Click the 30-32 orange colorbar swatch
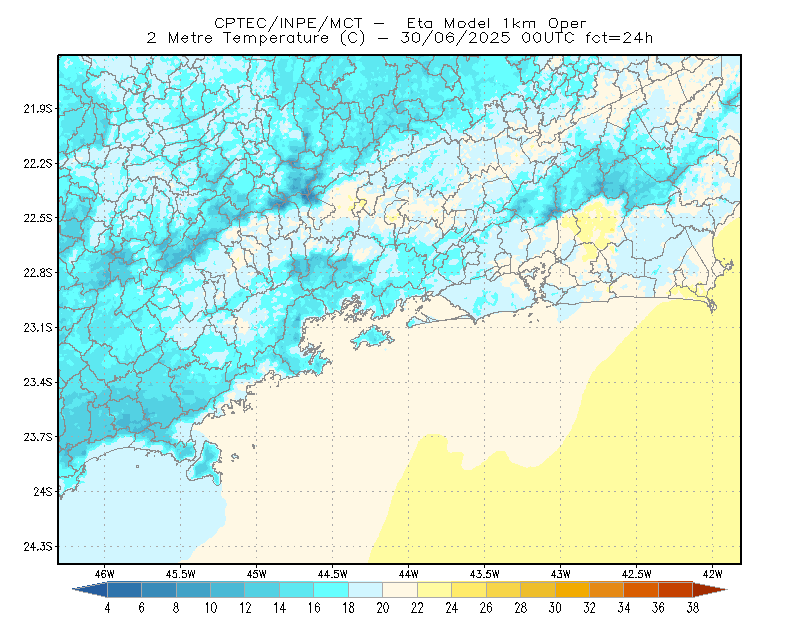This screenshot has width=800, height=618. pyautogui.click(x=572, y=590)
